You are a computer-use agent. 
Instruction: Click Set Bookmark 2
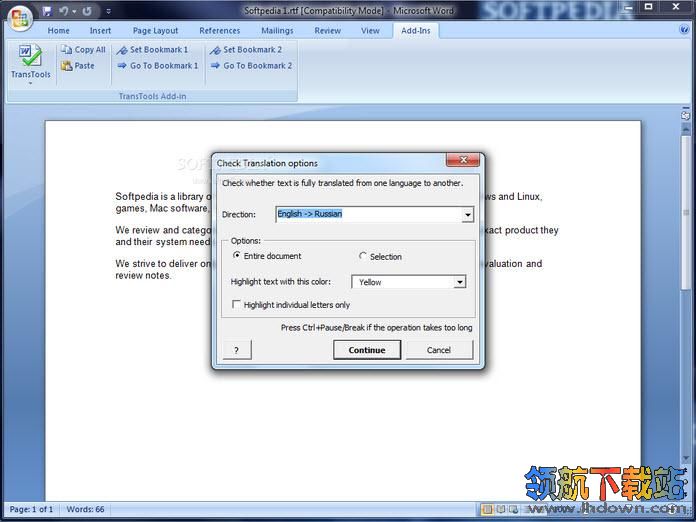pos(246,50)
